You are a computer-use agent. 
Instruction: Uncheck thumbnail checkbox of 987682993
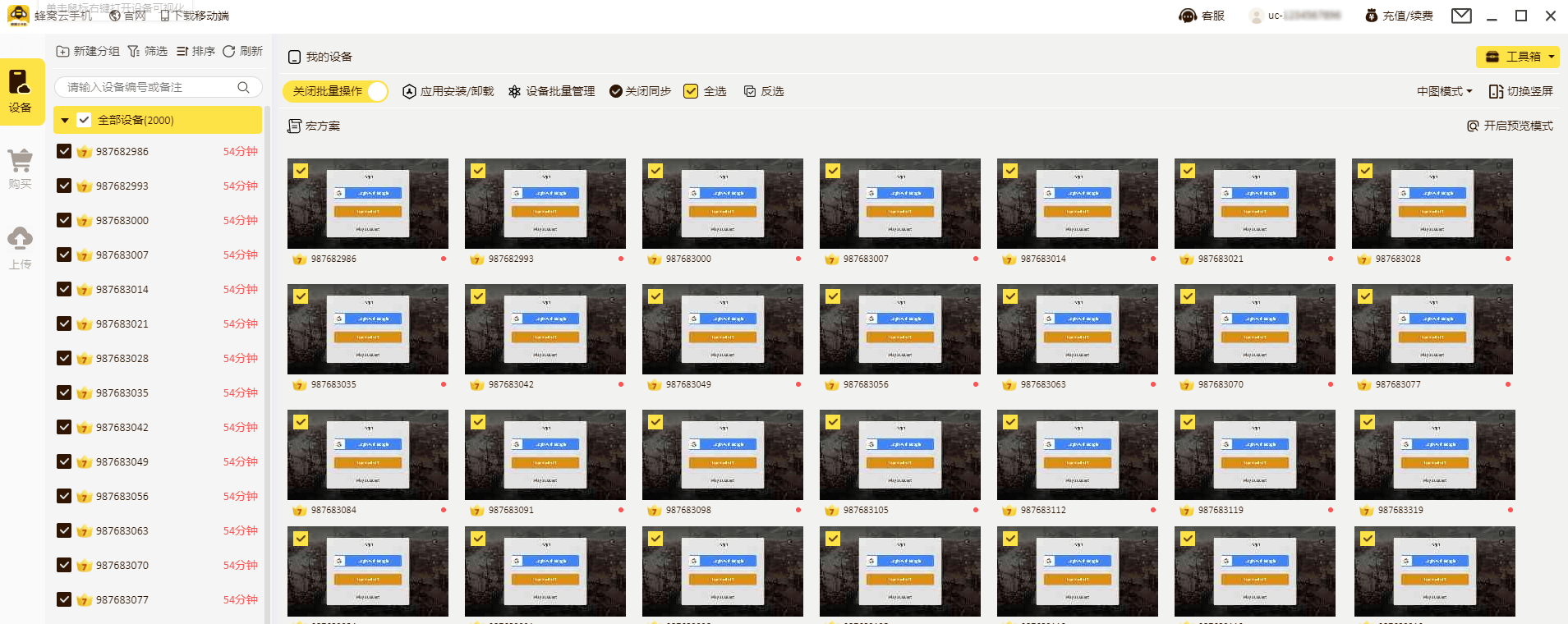point(478,171)
